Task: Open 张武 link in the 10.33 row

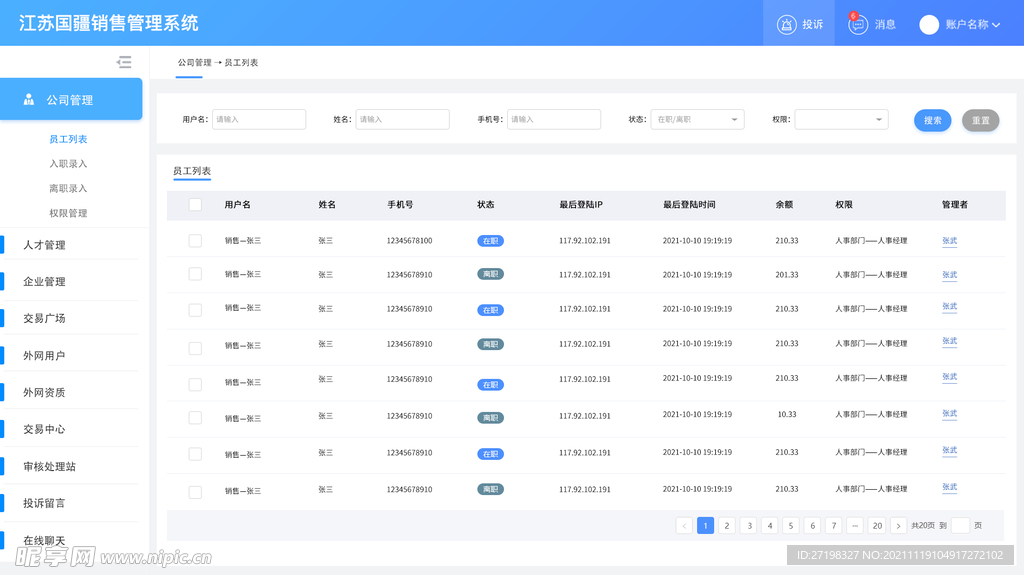Action: (950, 413)
